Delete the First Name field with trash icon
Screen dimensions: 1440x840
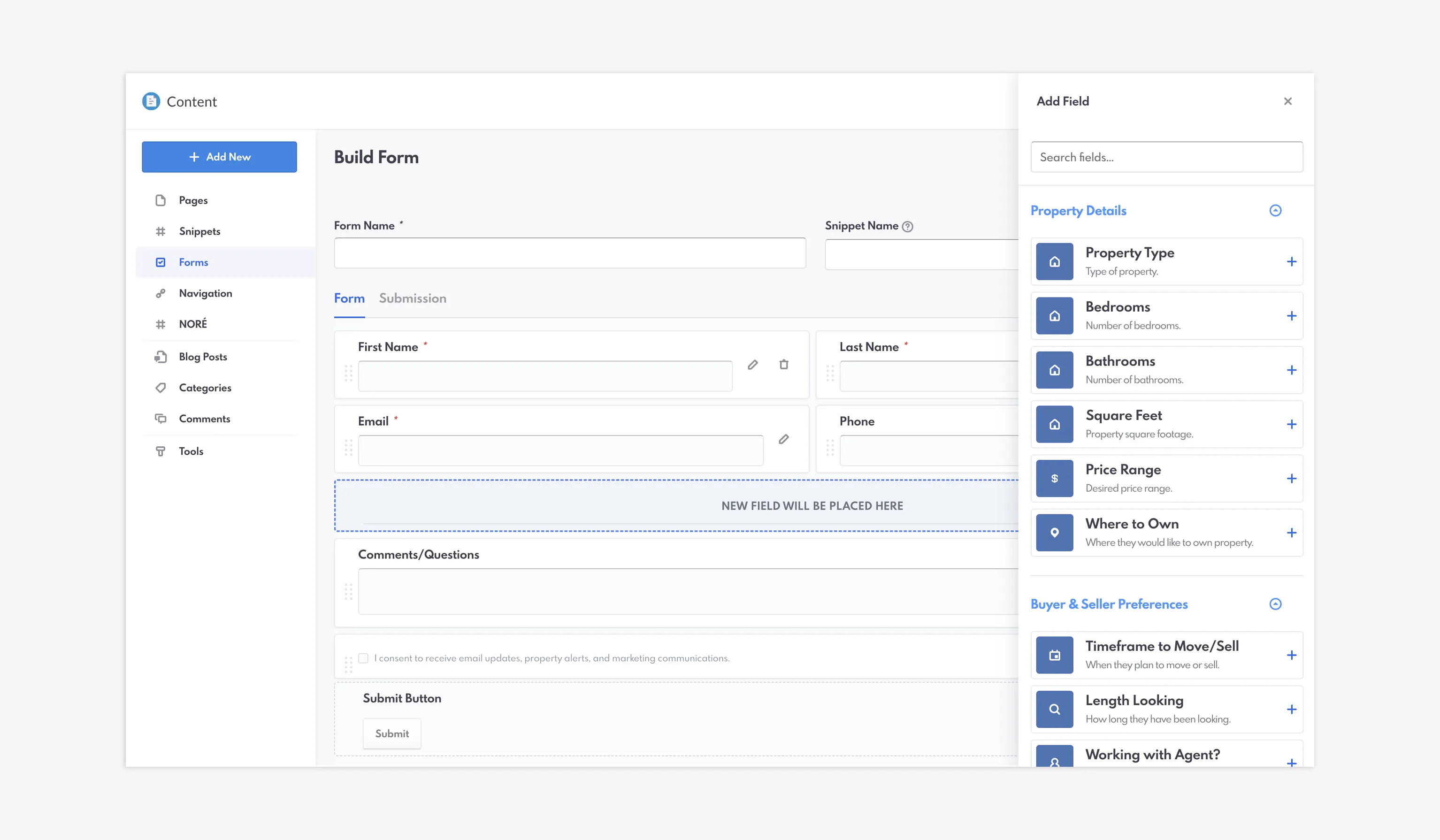(x=784, y=365)
